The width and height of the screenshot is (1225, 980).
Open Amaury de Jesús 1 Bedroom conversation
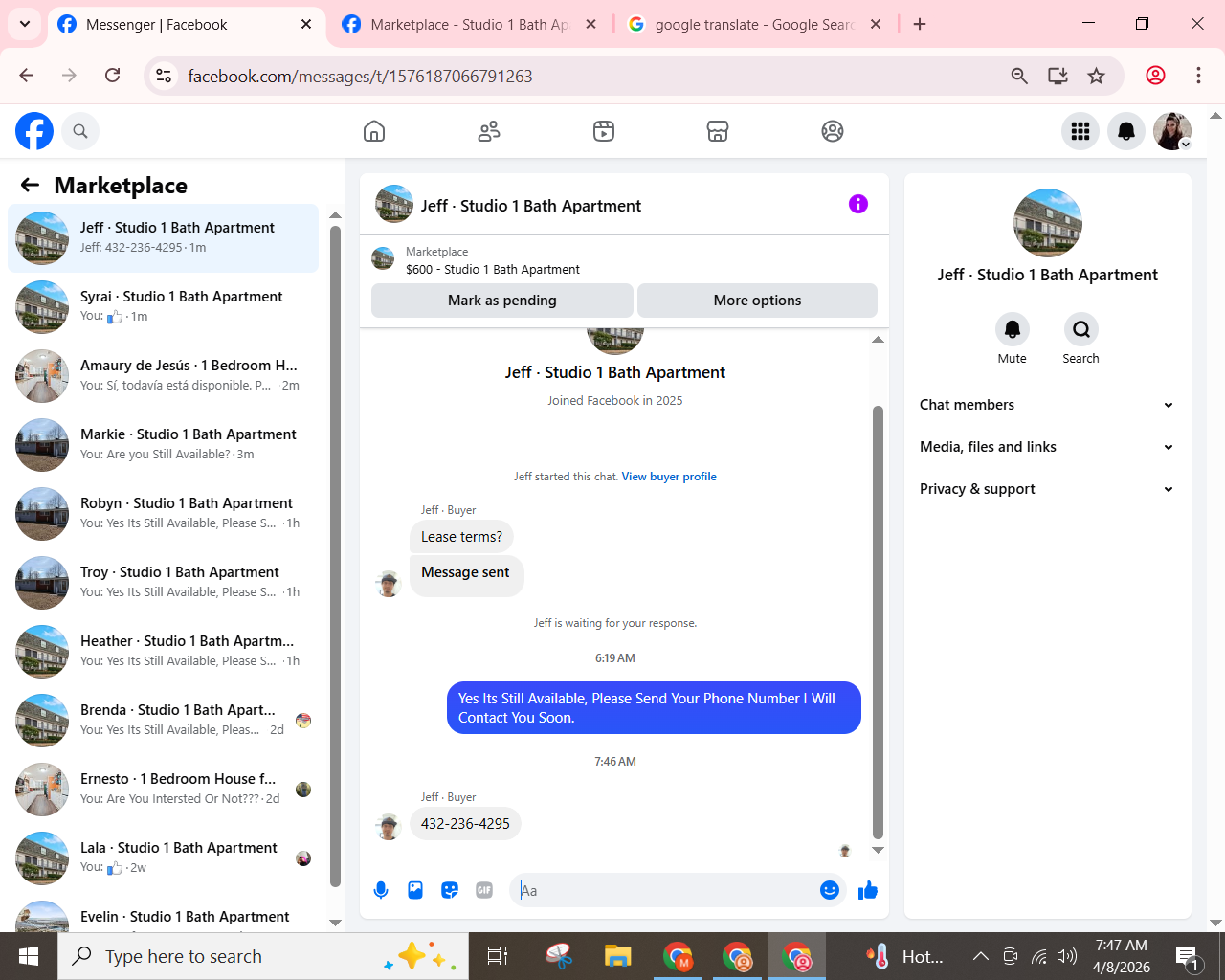pyautogui.click(x=163, y=376)
